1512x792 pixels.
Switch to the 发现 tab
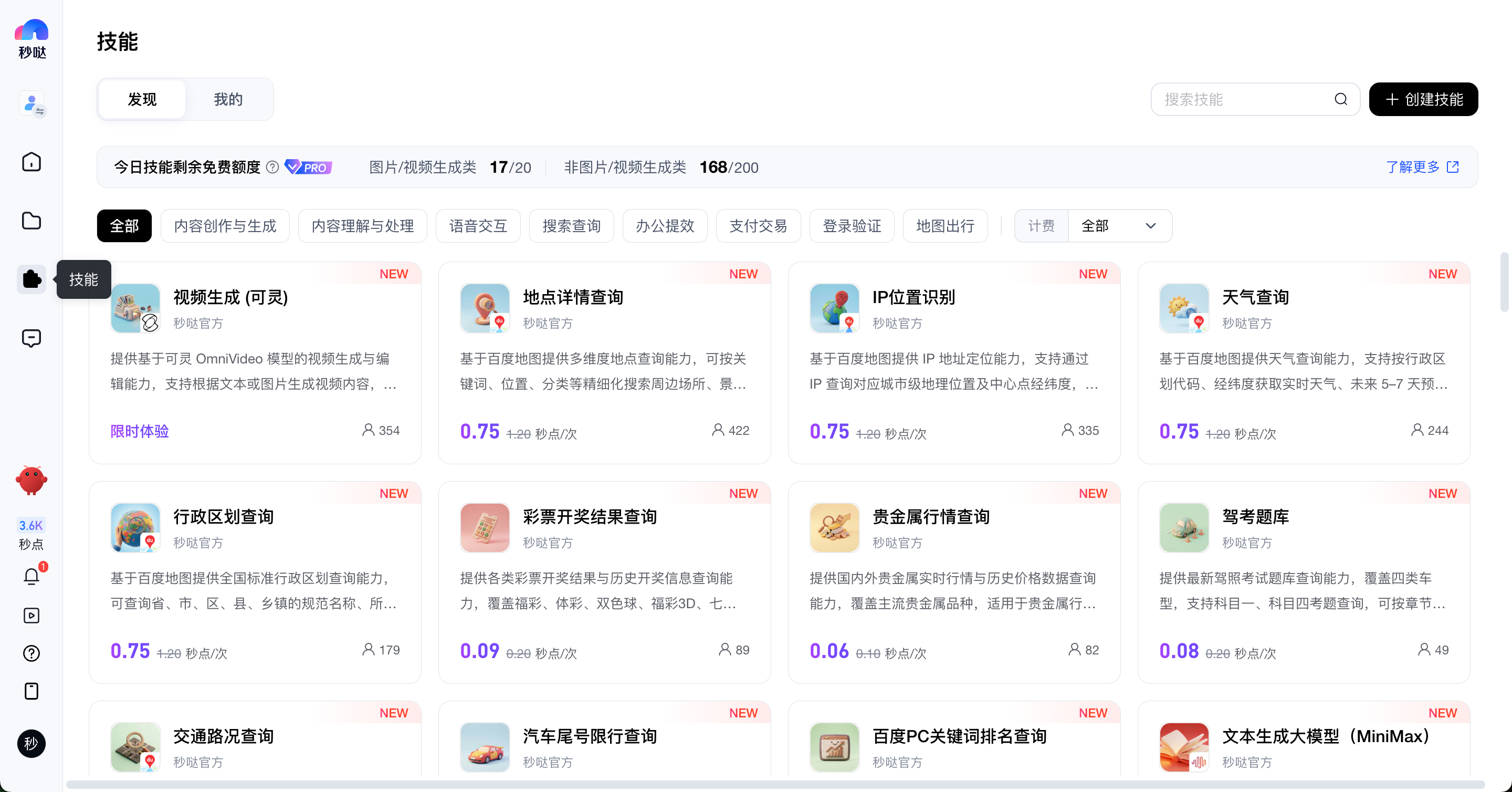point(143,99)
